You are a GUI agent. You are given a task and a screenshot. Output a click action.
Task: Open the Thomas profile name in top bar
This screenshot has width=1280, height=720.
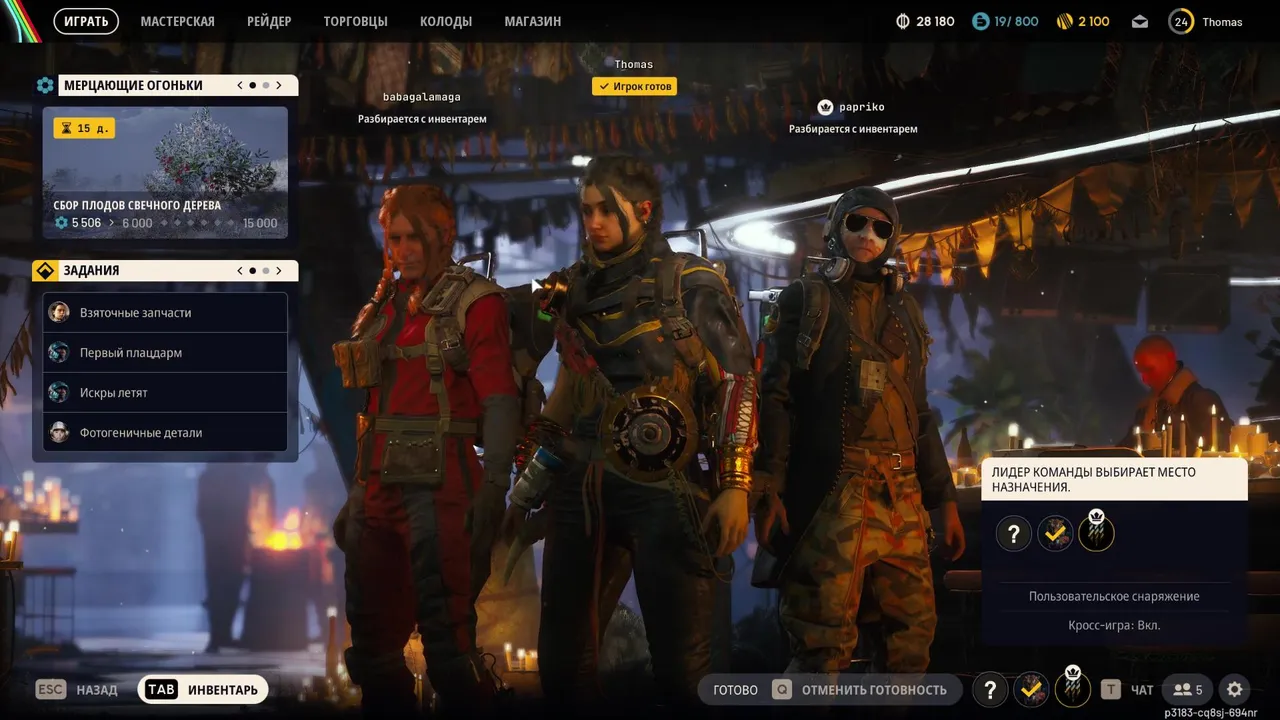click(x=1222, y=22)
